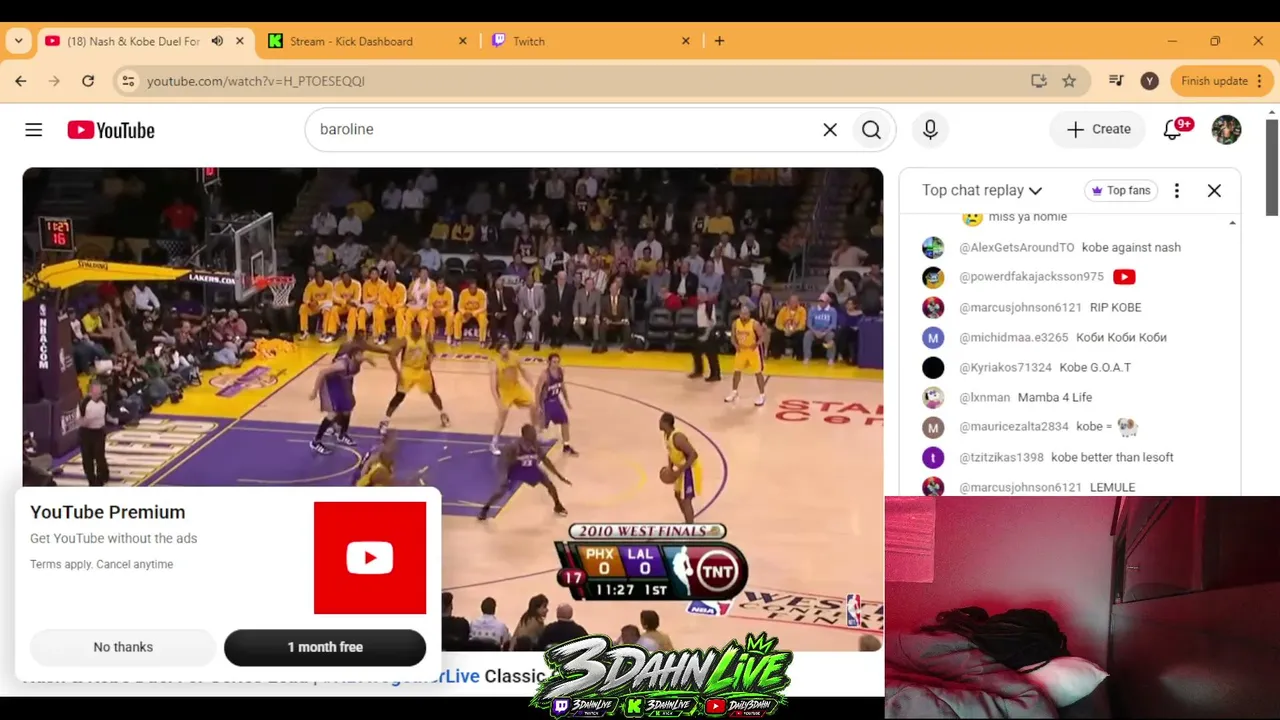Close the Kick Dashboard tab
The width and height of the screenshot is (1280, 720).
463,41
